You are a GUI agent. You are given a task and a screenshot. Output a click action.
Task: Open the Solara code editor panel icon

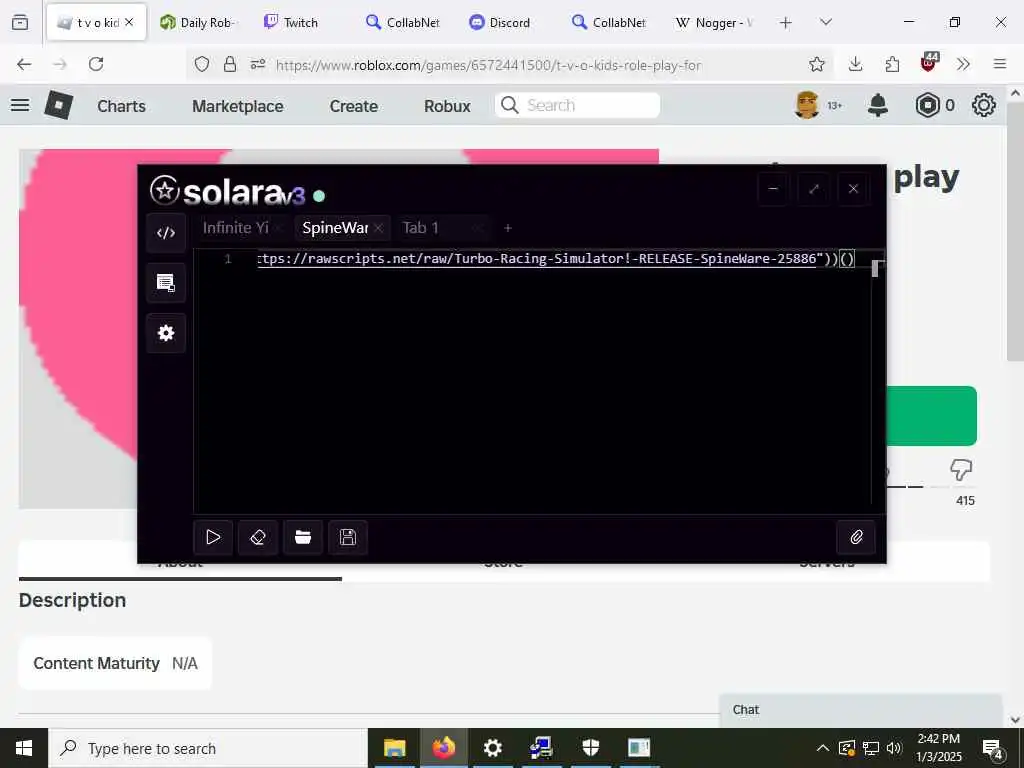coord(166,233)
